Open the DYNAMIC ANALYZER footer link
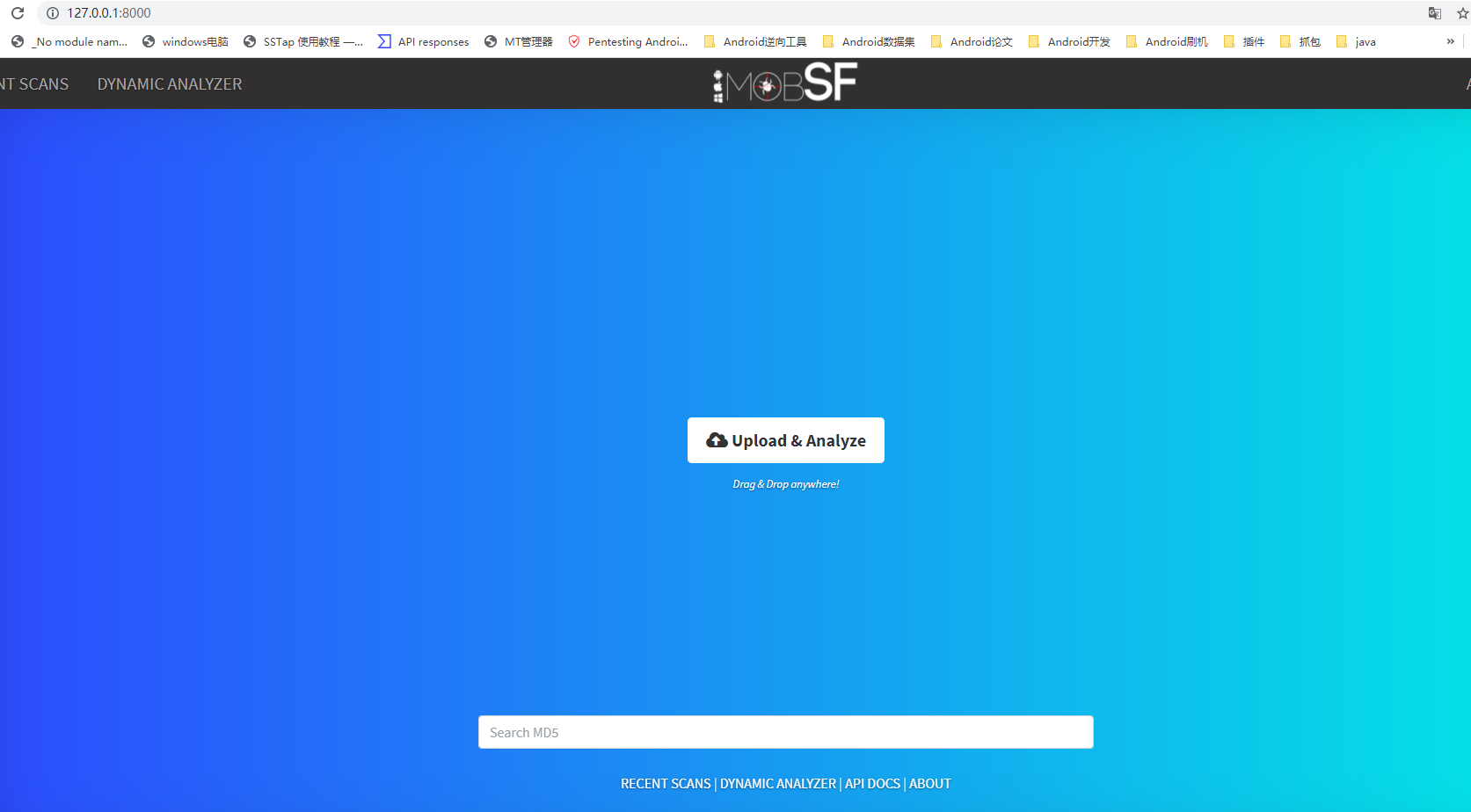 (778, 784)
